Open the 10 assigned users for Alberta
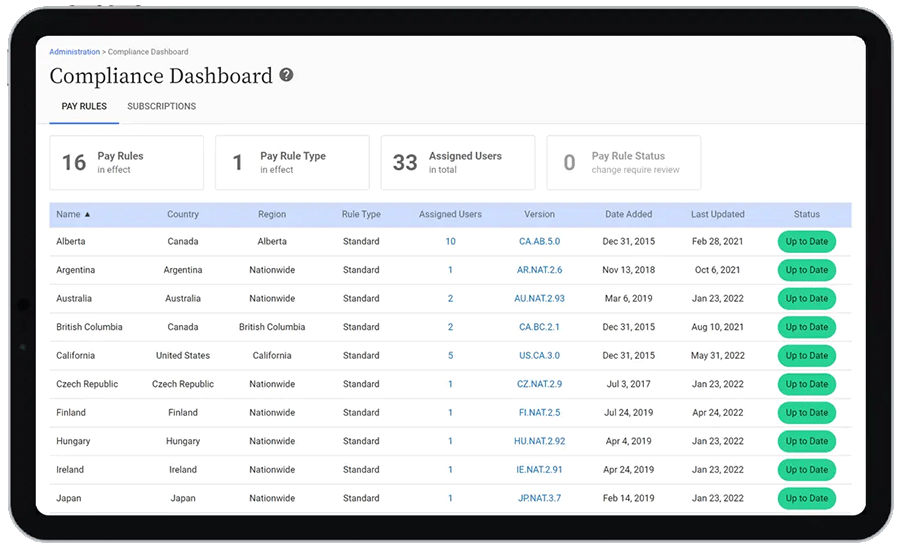Image resolution: width=900 pixels, height=548 pixels. click(450, 242)
